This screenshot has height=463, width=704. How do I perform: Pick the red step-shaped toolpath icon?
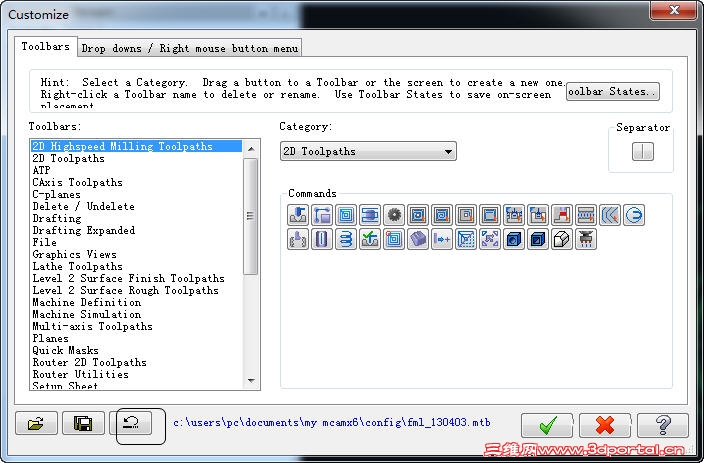click(x=562, y=215)
